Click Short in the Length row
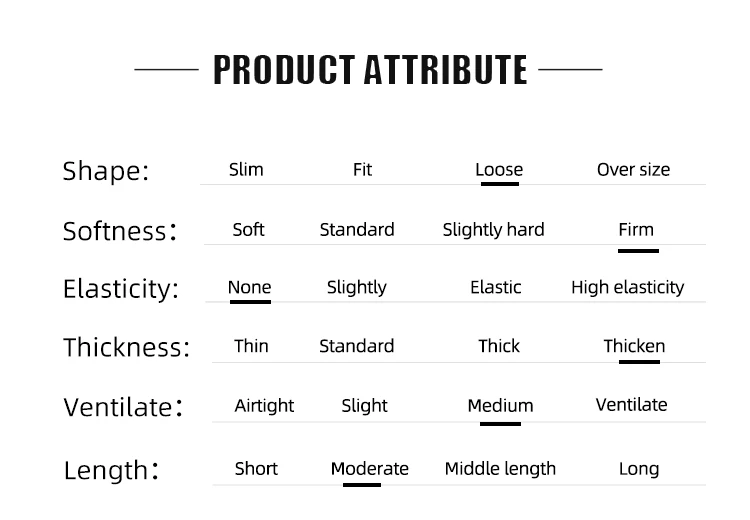Viewport: 750px width, 520px height. 256,469
